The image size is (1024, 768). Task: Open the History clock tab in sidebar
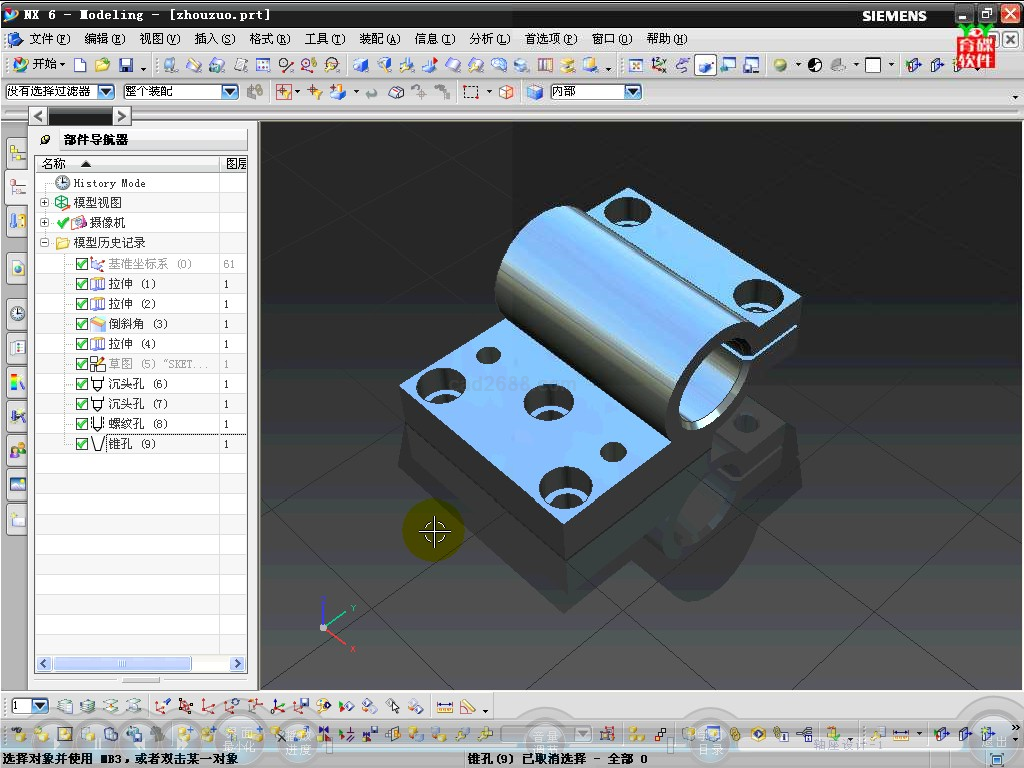[x=17, y=313]
